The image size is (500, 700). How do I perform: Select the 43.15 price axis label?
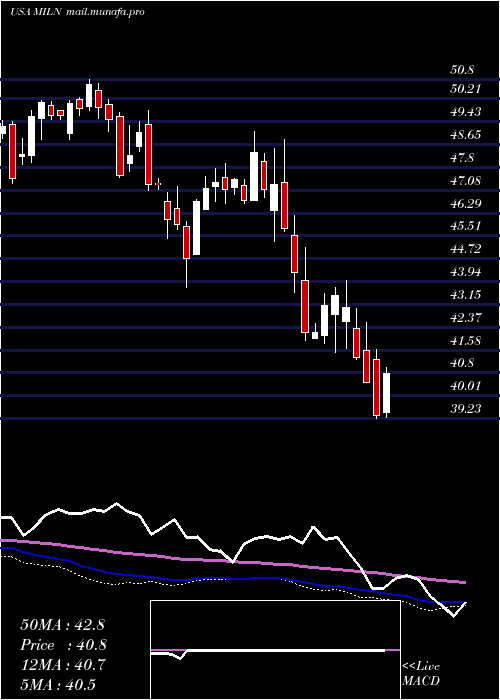(x=466, y=295)
